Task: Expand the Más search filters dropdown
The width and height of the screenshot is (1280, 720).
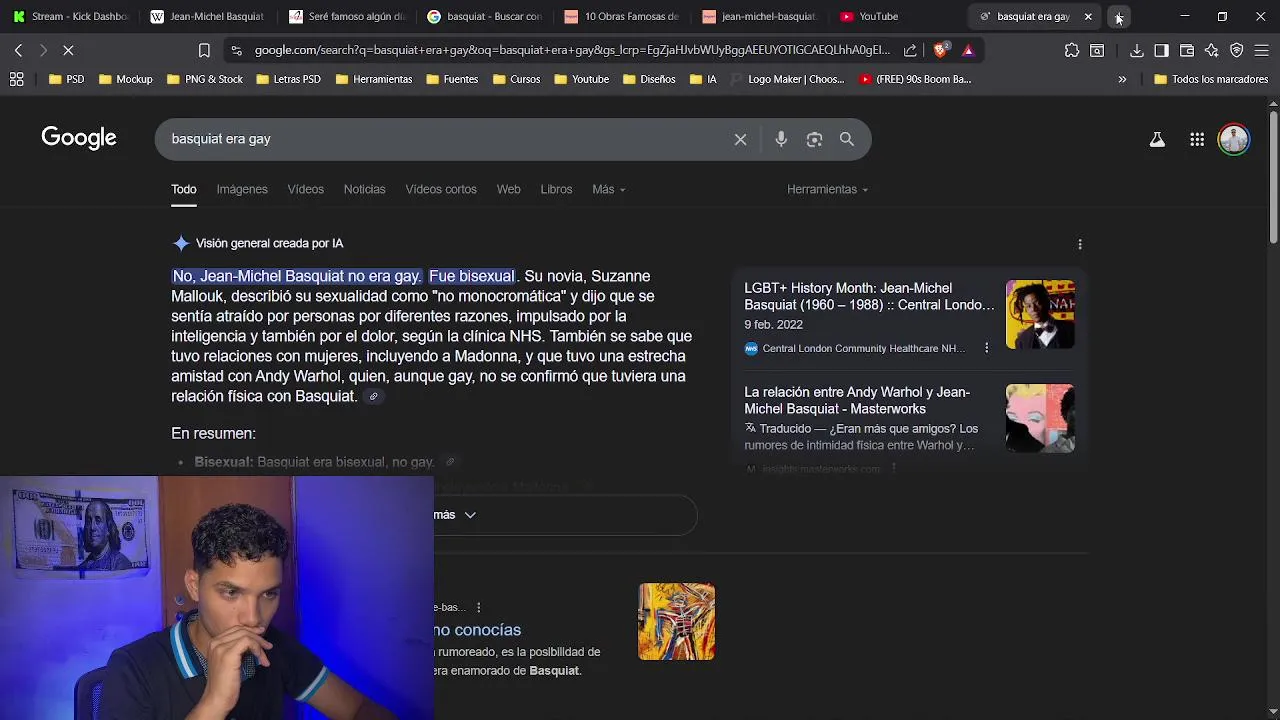Action: tap(608, 189)
